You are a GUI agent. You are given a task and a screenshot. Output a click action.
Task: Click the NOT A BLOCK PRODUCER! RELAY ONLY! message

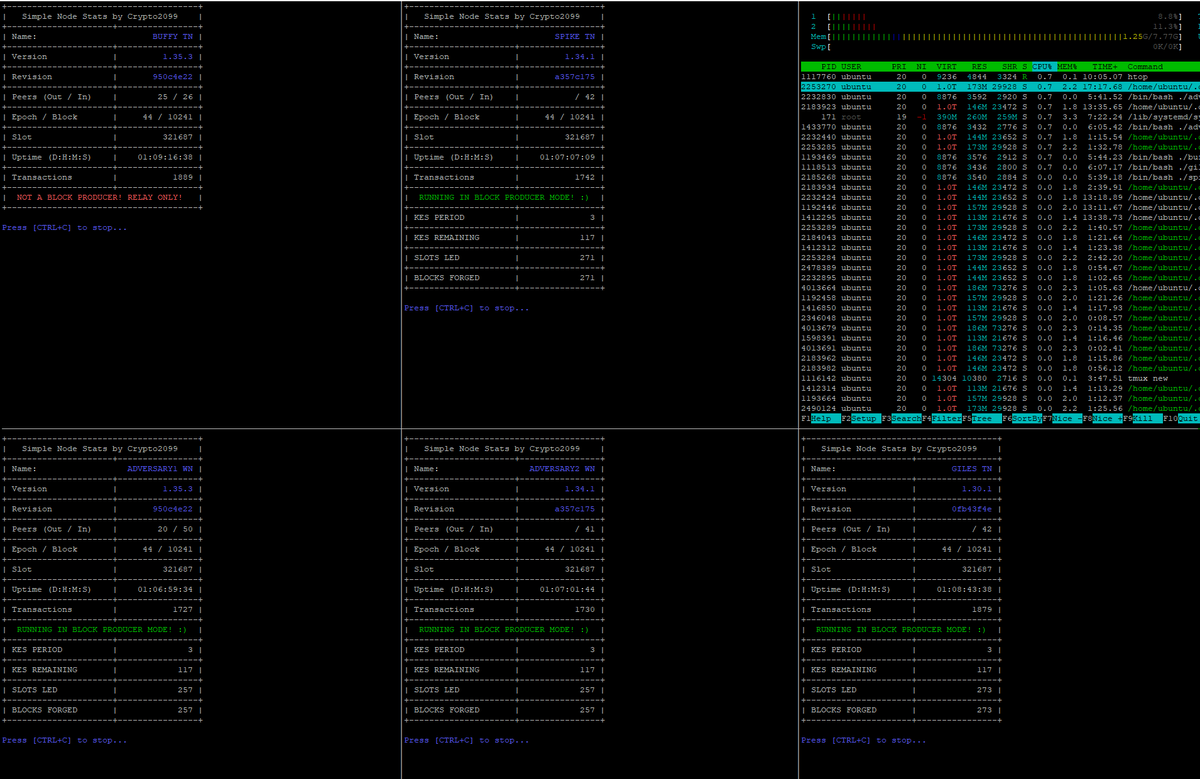tap(99, 197)
